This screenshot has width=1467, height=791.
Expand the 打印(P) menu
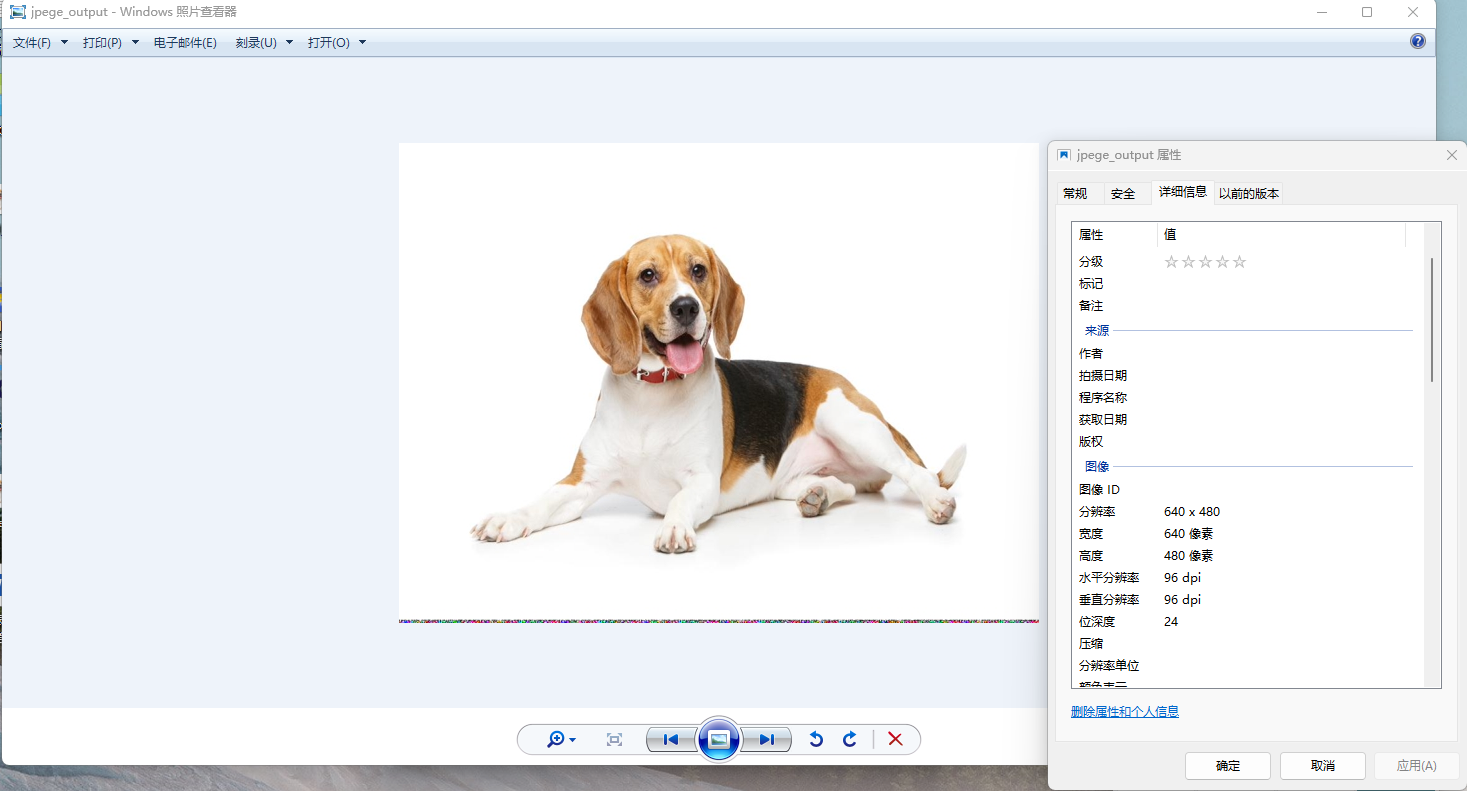(x=110, y=43)
